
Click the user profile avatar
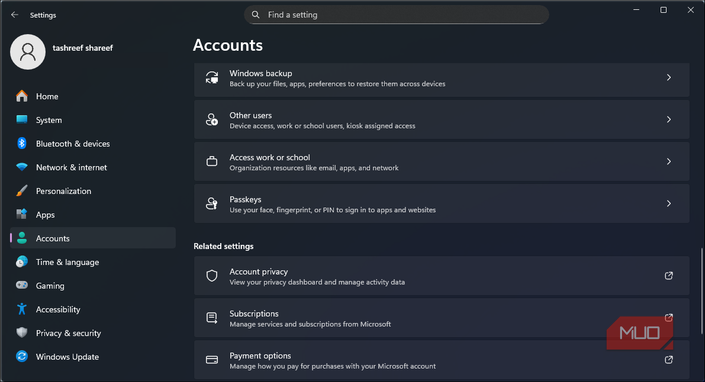(27, 52)
